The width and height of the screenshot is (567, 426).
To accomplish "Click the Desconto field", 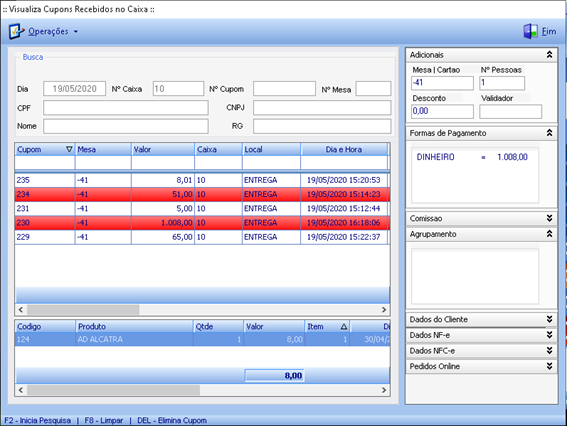I will (x=442, y=111).
